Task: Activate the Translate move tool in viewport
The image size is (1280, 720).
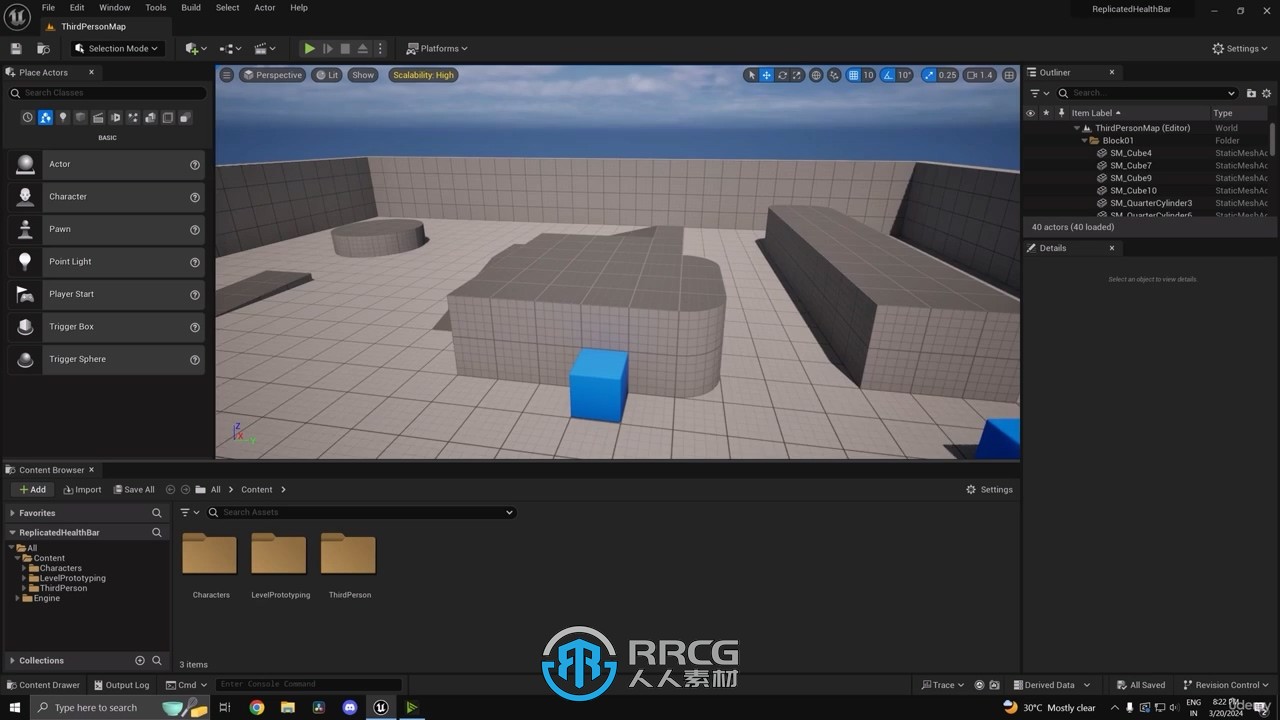Action: coord(767,75)
